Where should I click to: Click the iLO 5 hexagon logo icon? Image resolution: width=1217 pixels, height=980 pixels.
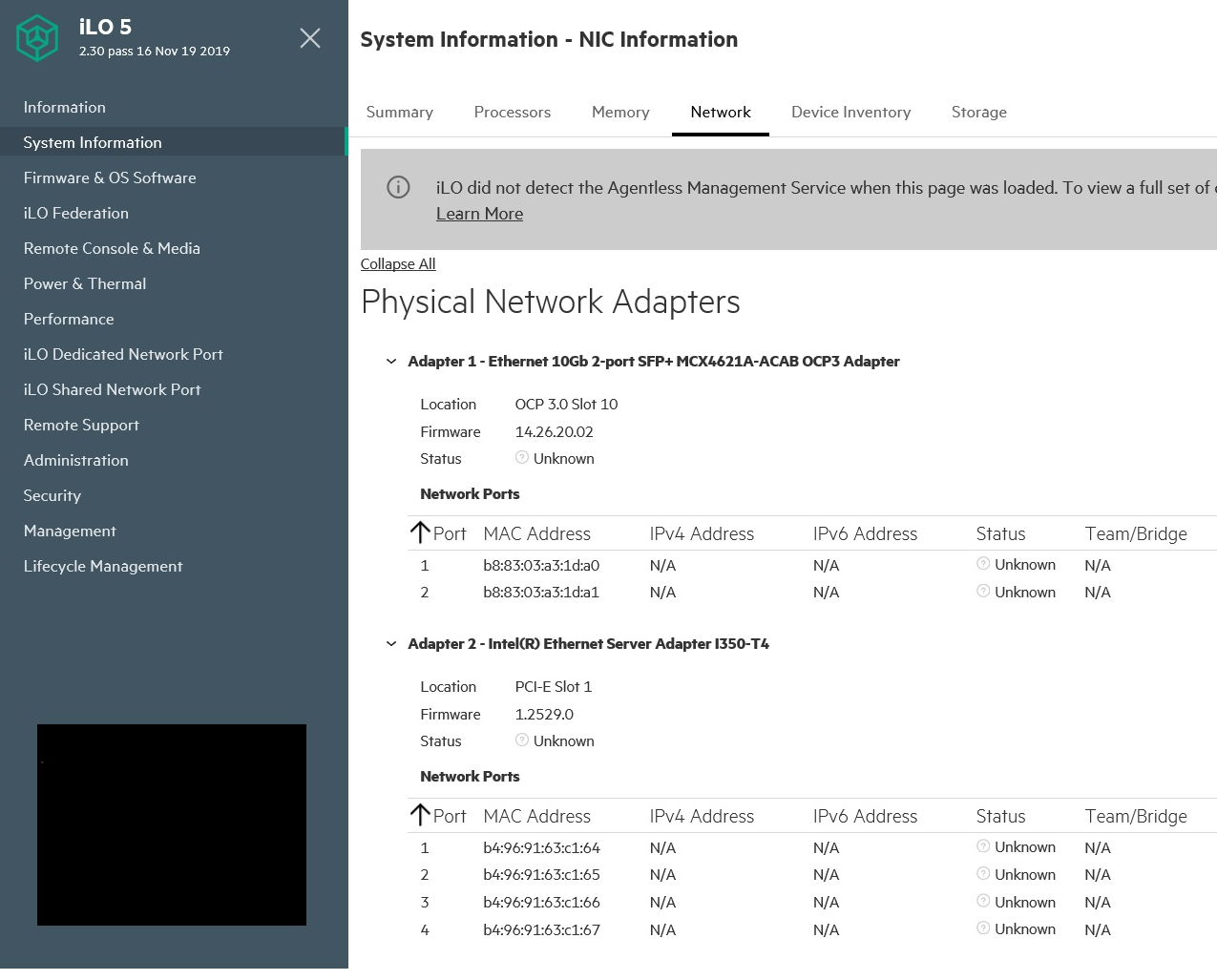pos(36,38)
